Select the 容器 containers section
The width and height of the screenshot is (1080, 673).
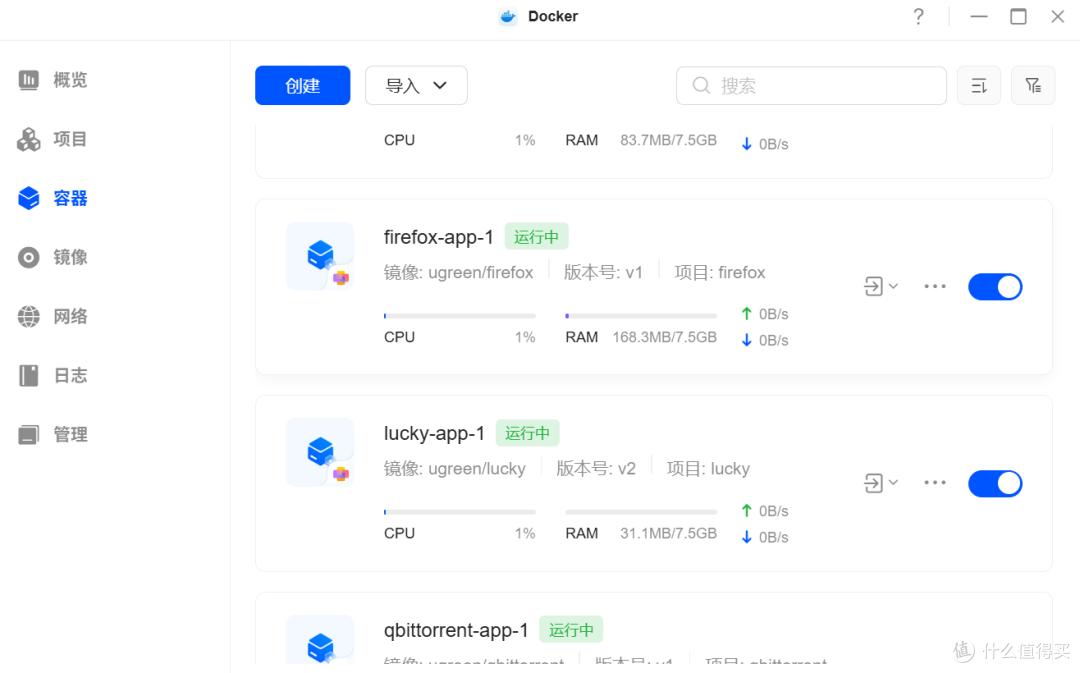point(53,198)
